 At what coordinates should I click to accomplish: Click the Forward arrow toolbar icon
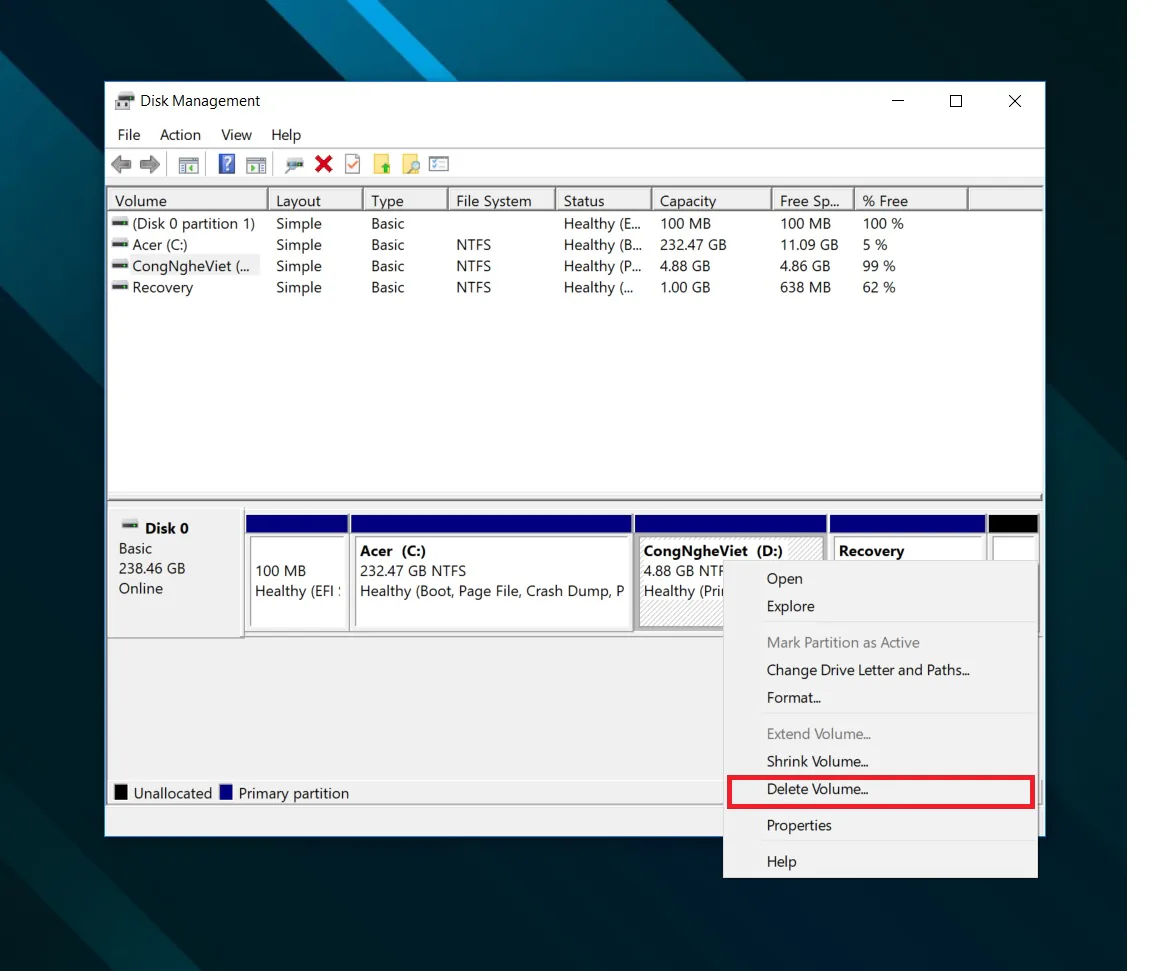click(150, 165)
